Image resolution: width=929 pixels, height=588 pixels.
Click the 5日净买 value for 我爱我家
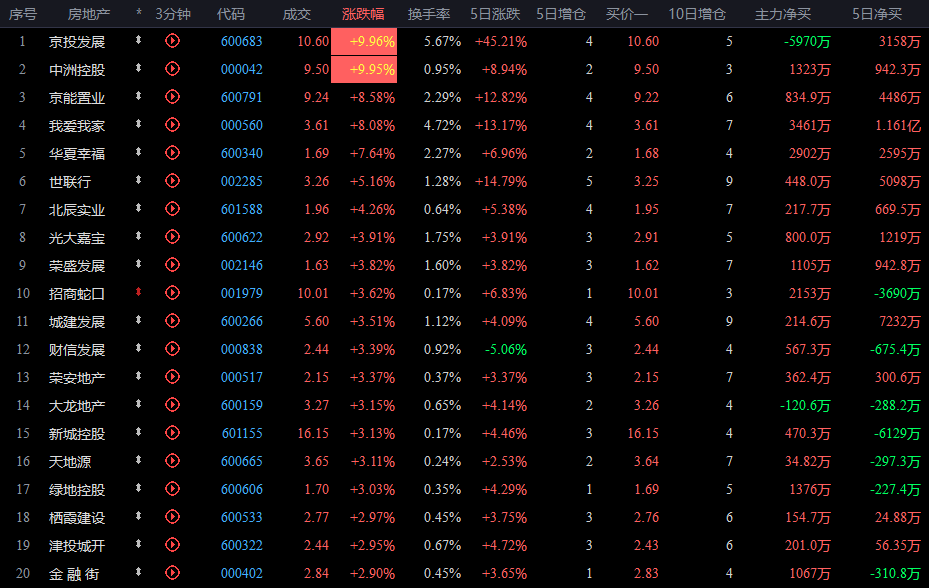[x=900, y=125]
